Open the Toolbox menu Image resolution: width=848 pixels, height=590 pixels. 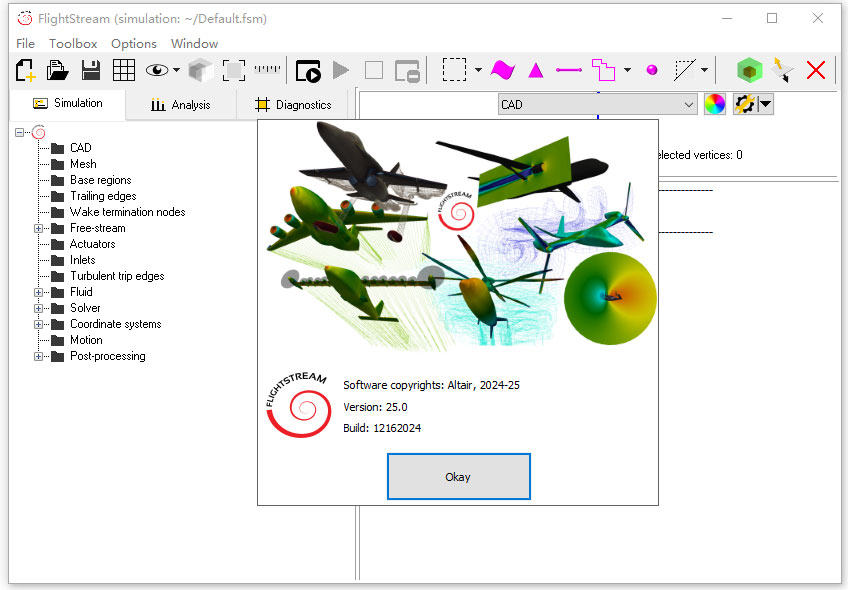pos(73,43)
